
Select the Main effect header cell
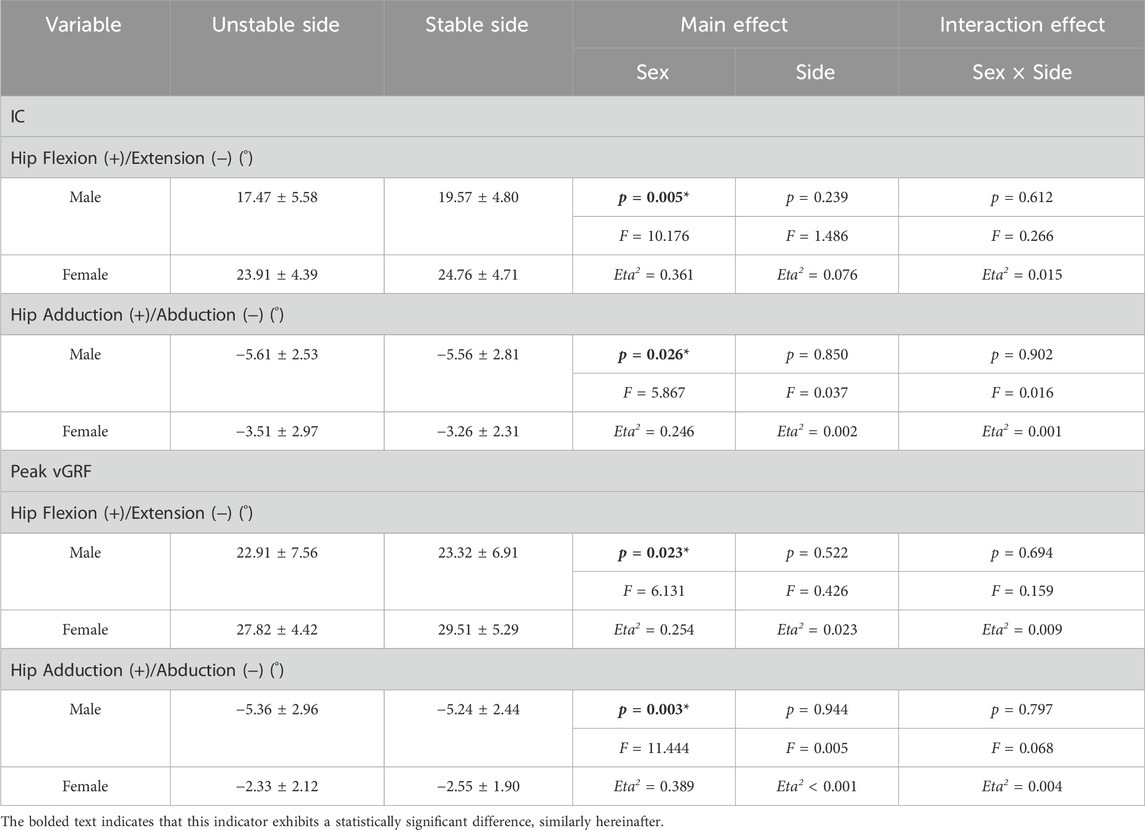coord(735,24)
